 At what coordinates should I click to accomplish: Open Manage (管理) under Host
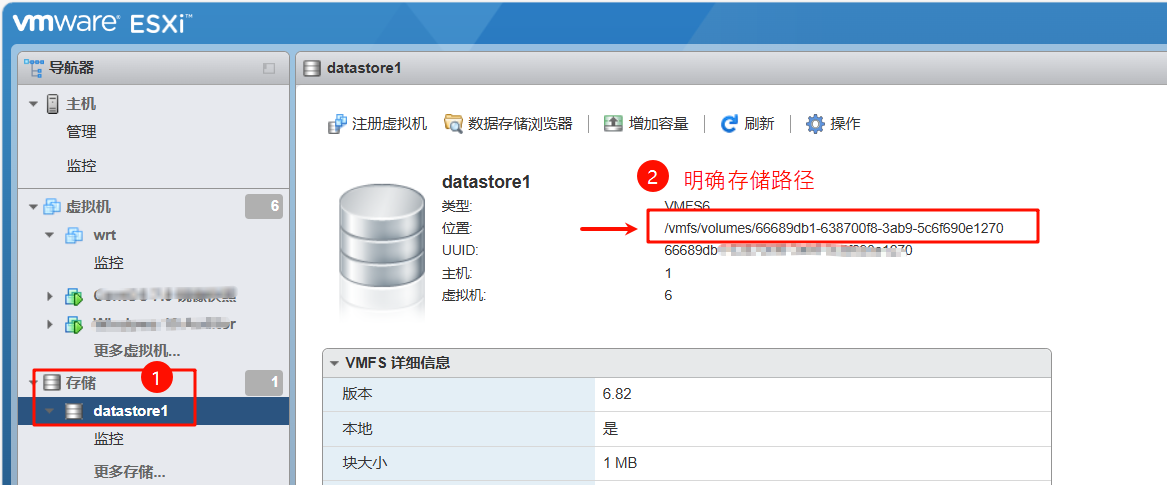tap(81, 132)
